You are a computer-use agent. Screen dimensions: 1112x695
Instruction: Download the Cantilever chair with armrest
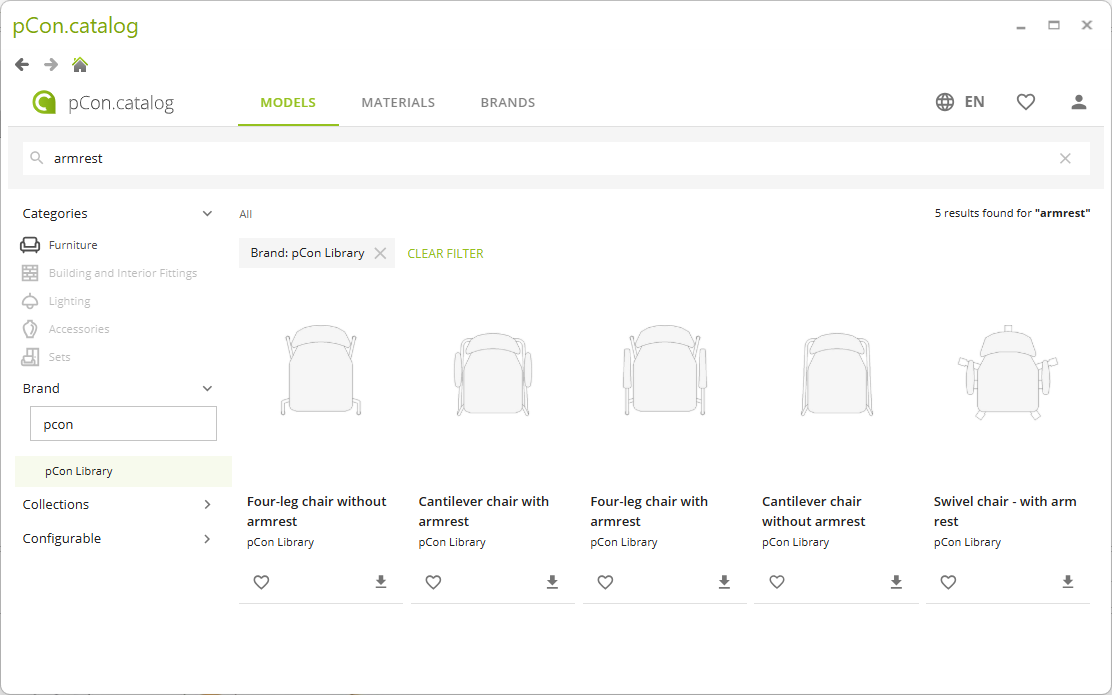[x=552, y=582]
